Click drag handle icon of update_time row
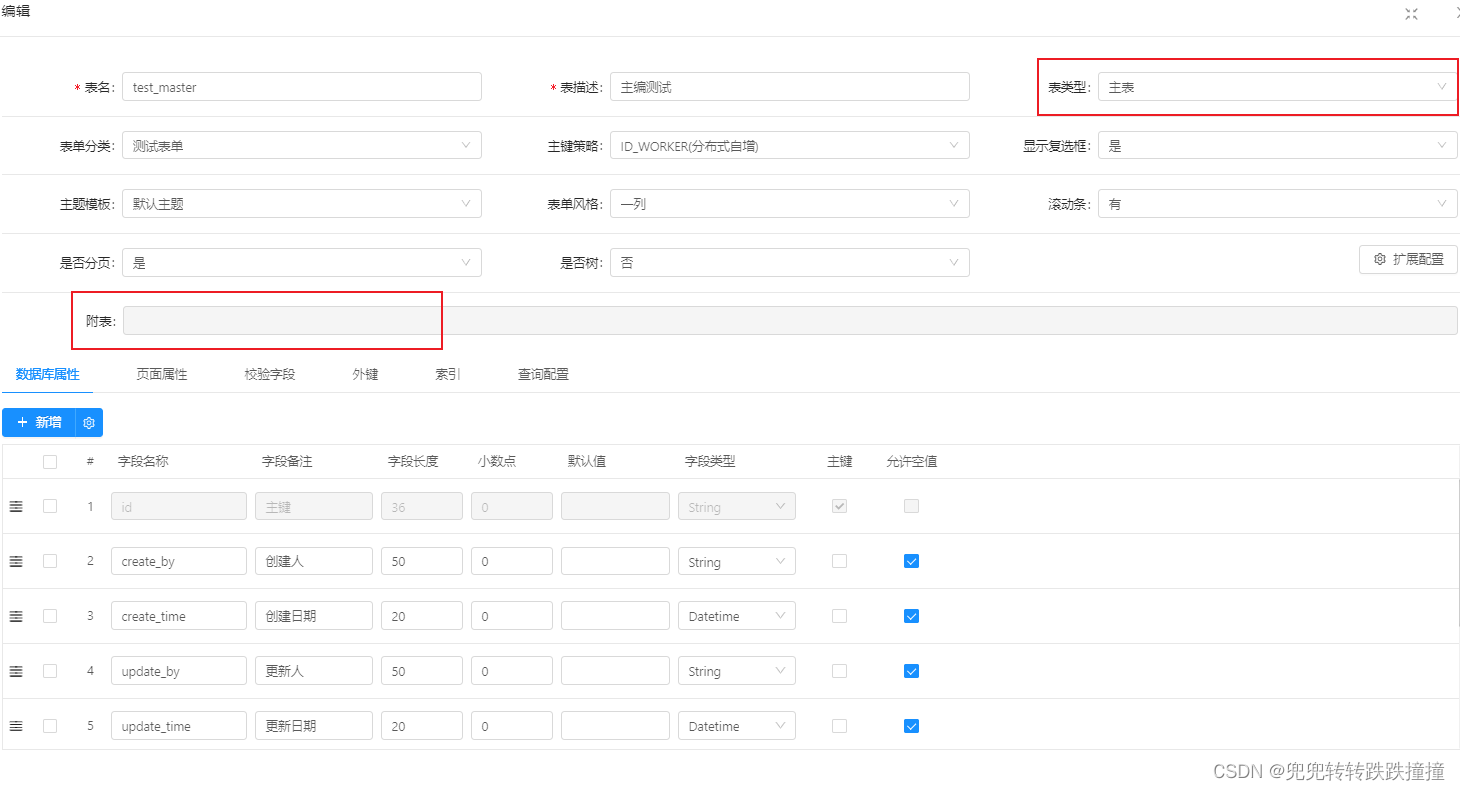This screenshot has height=790, width=1460. click(x=16, y=727)
